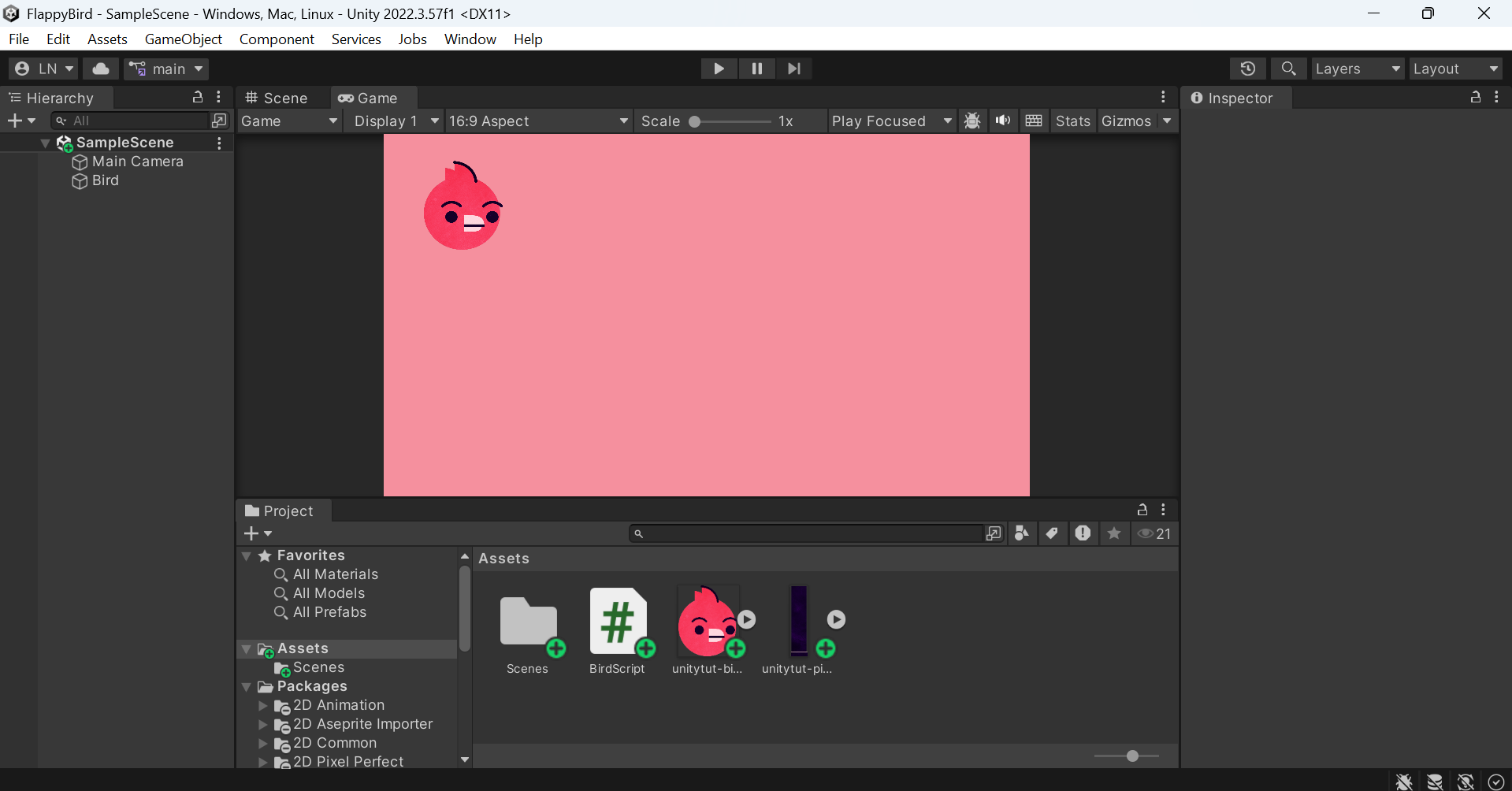
Task: Toggle the Stats overlay
Action: [1072, 121]
